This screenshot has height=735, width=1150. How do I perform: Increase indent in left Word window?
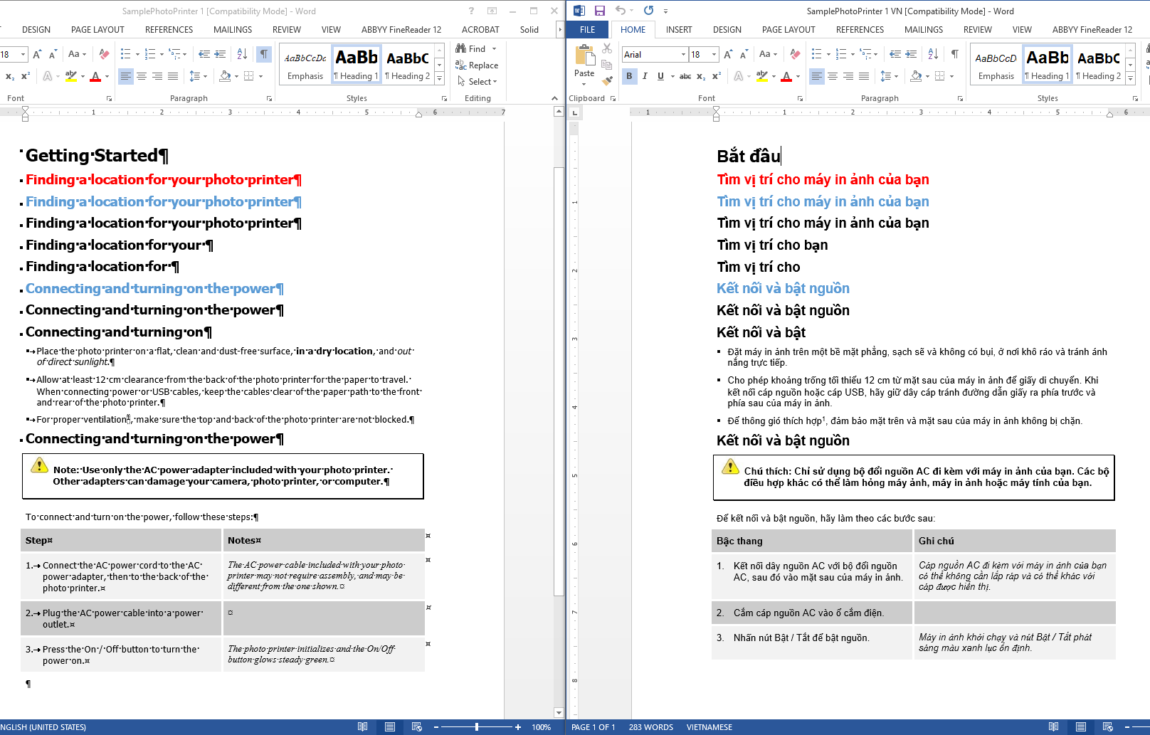[220, 54]
